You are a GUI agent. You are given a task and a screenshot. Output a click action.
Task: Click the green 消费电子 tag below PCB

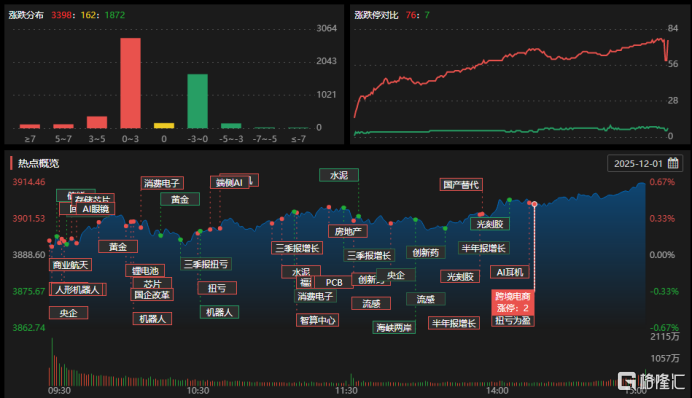pyautogui.click(x=315, y=296)
